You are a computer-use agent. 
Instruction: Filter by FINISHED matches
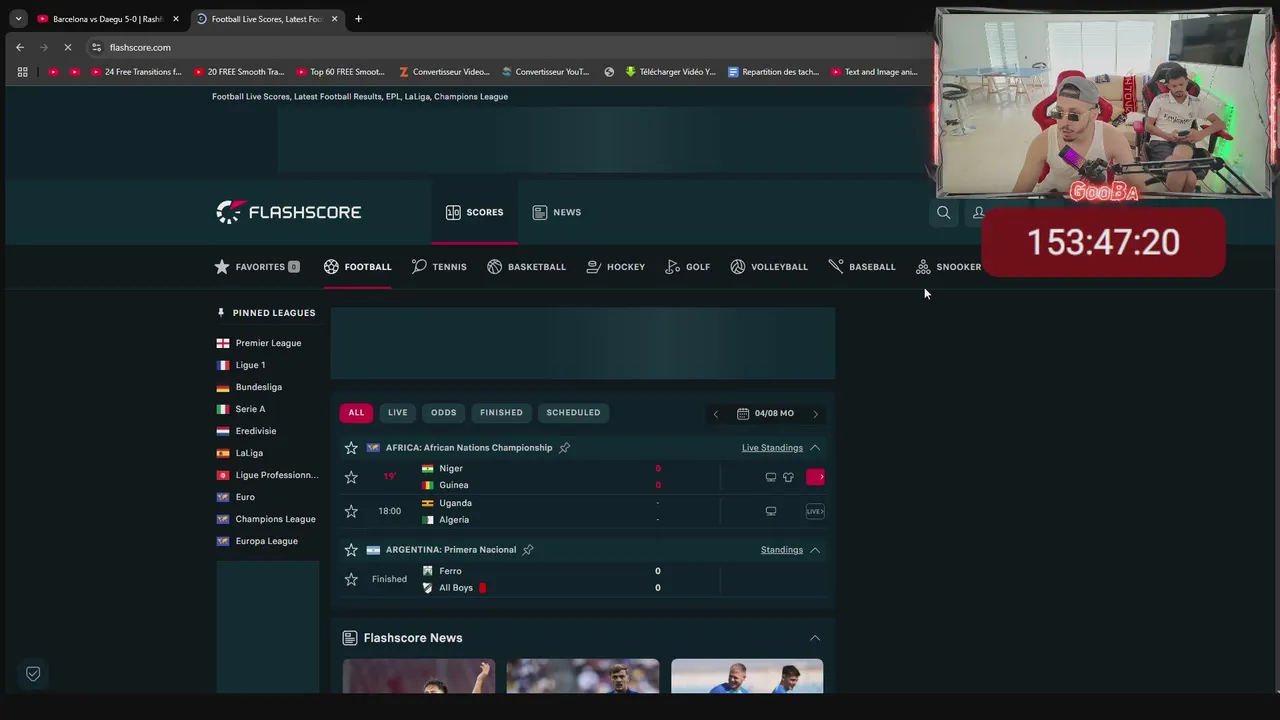click(x=501, y=413)
